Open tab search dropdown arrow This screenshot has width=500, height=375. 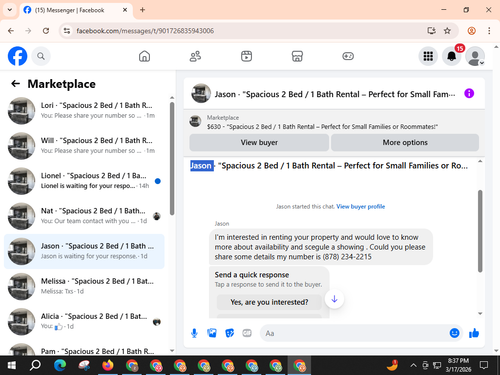pos(10,10)
